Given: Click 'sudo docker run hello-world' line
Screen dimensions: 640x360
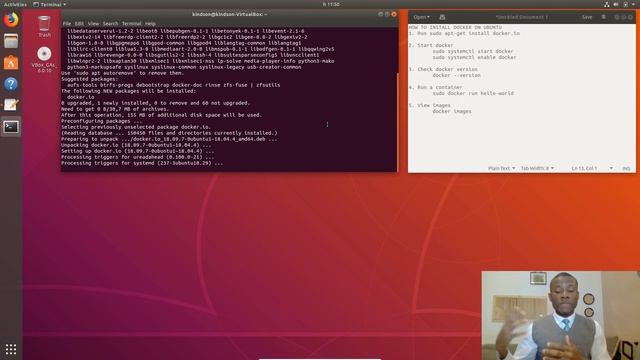Looking at the screenshot, I should click(x=473, y=93).
